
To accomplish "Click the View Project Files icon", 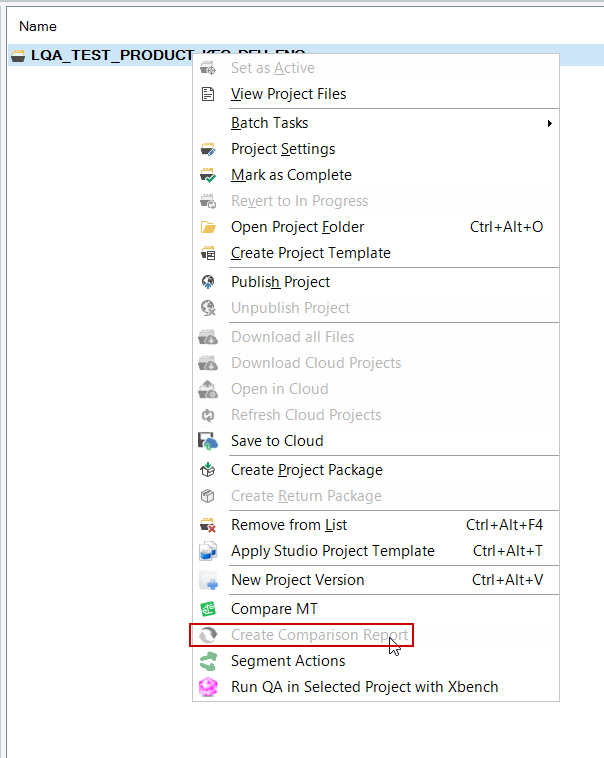I will [208, 94].
